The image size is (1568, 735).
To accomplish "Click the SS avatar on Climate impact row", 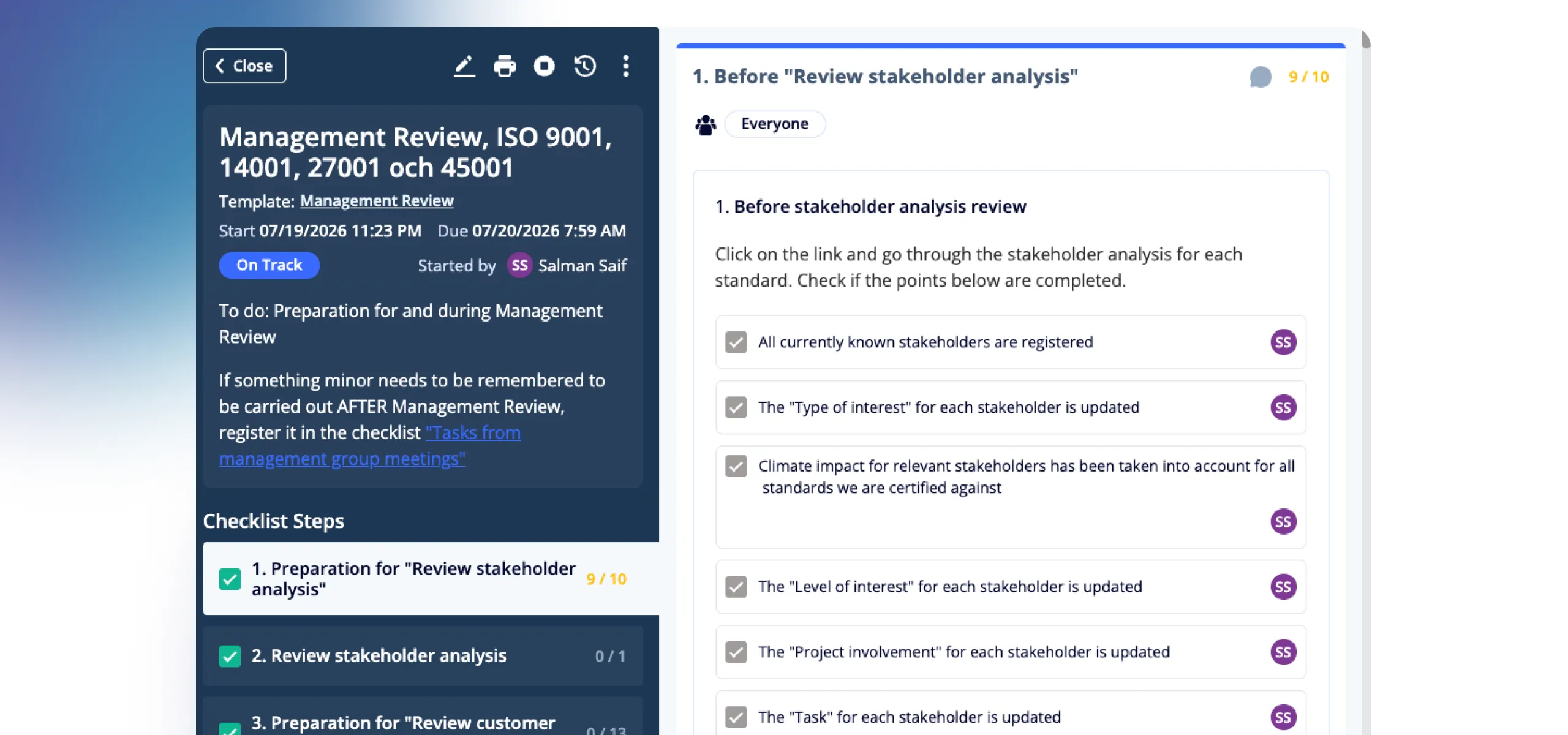I will pos(1283,522).
